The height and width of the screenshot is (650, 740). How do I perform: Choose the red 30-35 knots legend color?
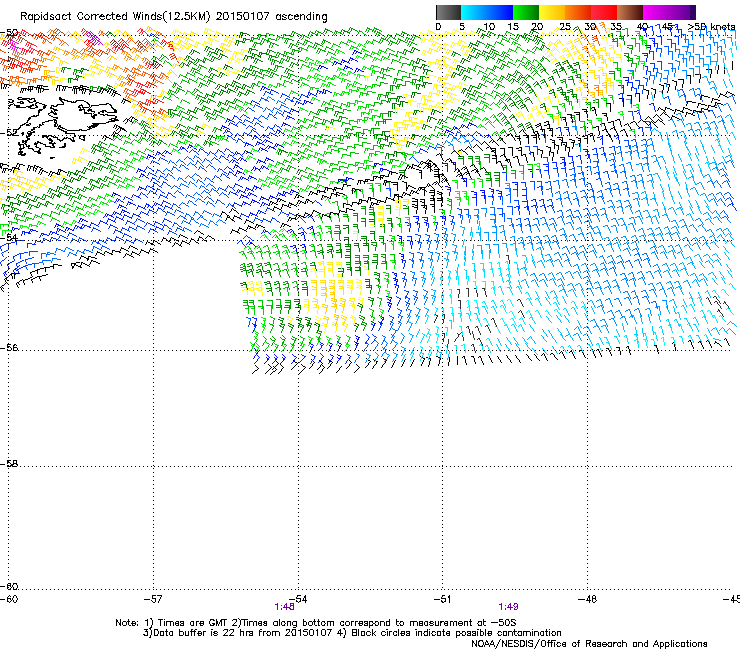point(604,12)
